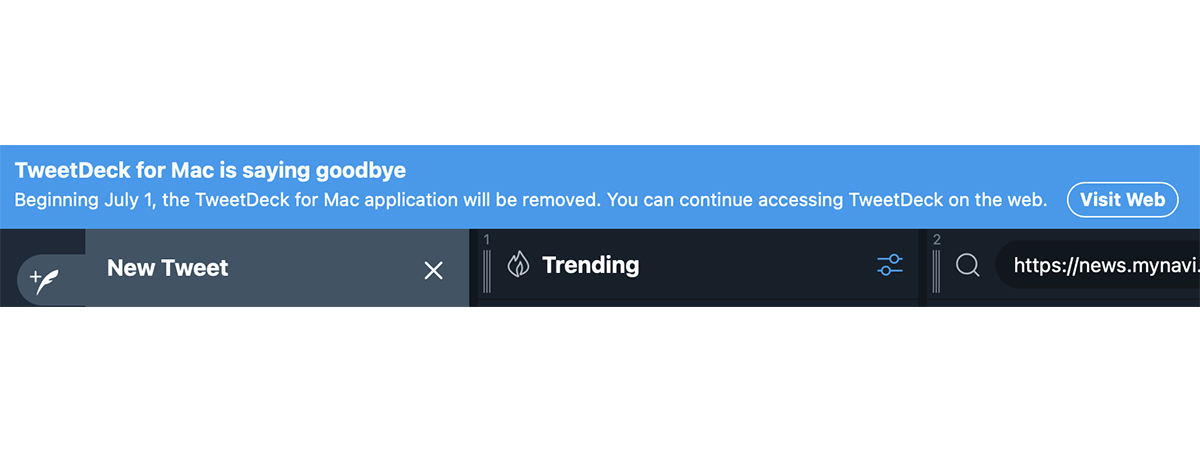Click the flame icon beside Trending
This screenshot has width=1200, height=450.
[518, 265]
